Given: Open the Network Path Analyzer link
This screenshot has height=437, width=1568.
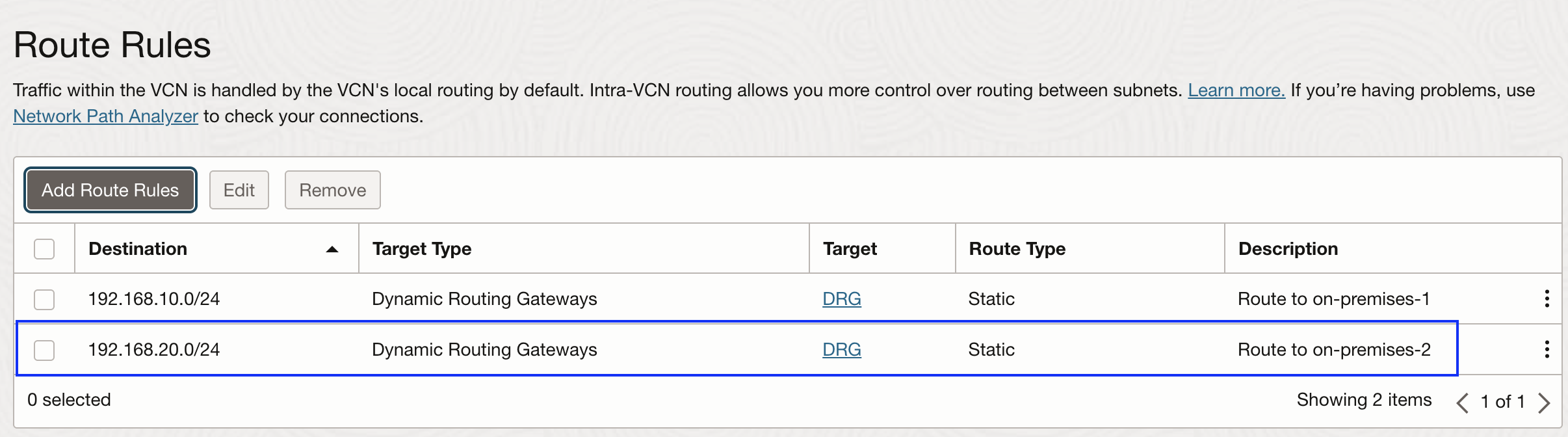Looking at the screenshot, I should pos(105,116).
